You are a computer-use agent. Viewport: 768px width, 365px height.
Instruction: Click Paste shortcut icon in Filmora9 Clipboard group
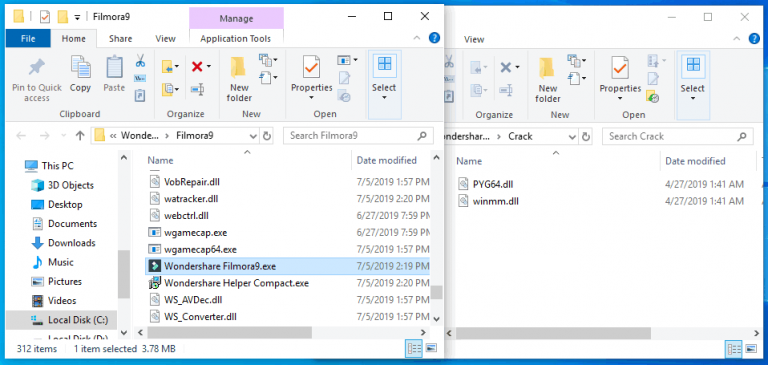pyautogui.click(x=140, y=96)
